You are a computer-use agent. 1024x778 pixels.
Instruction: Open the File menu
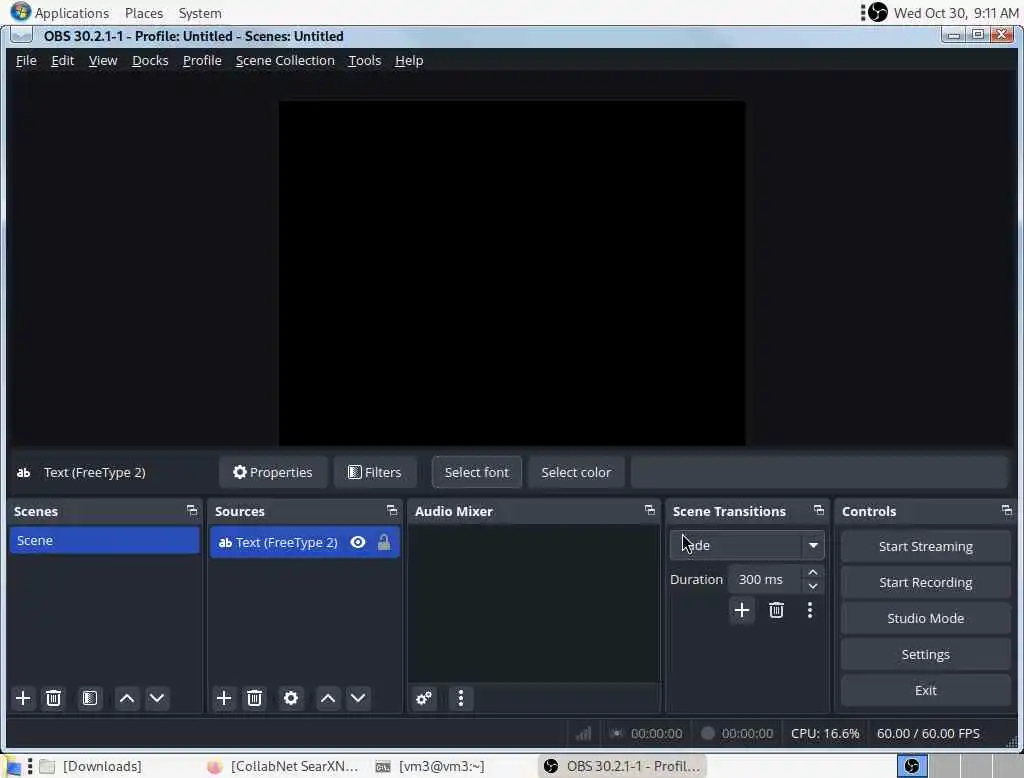click(x=26, y=60)
